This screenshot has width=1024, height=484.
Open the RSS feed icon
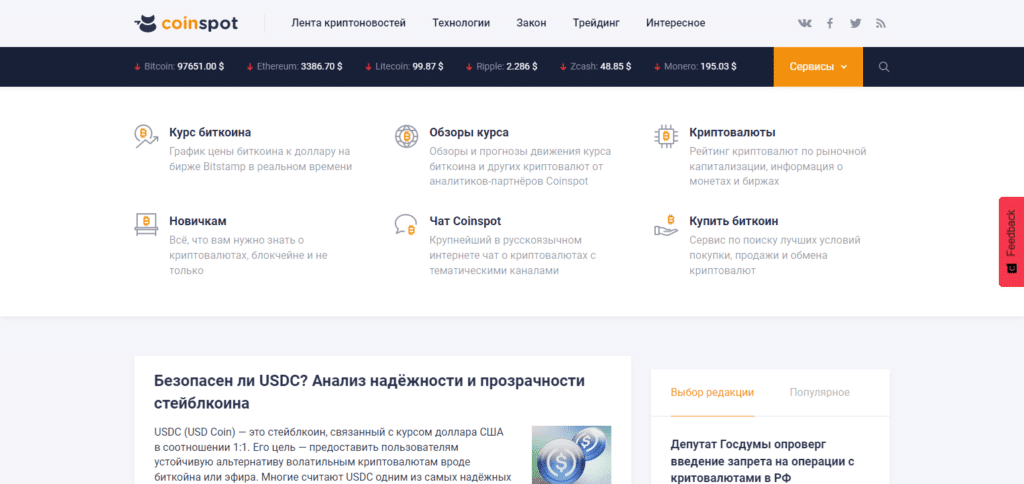click(880, 24)
